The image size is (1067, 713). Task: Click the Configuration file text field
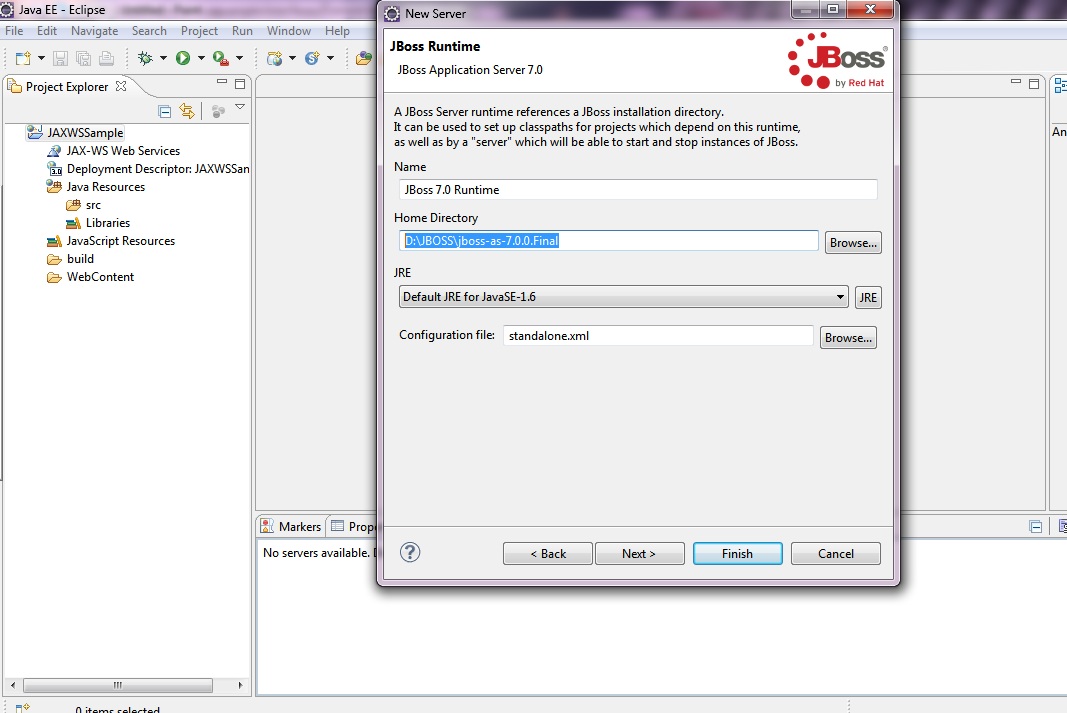click(658, 336)
